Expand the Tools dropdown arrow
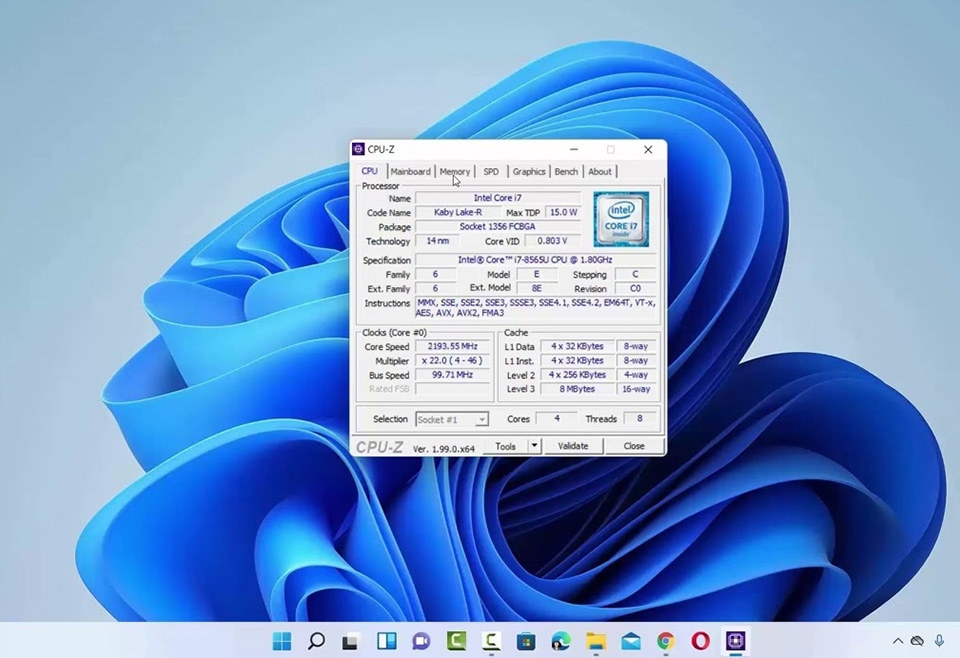 coord(534,446)
